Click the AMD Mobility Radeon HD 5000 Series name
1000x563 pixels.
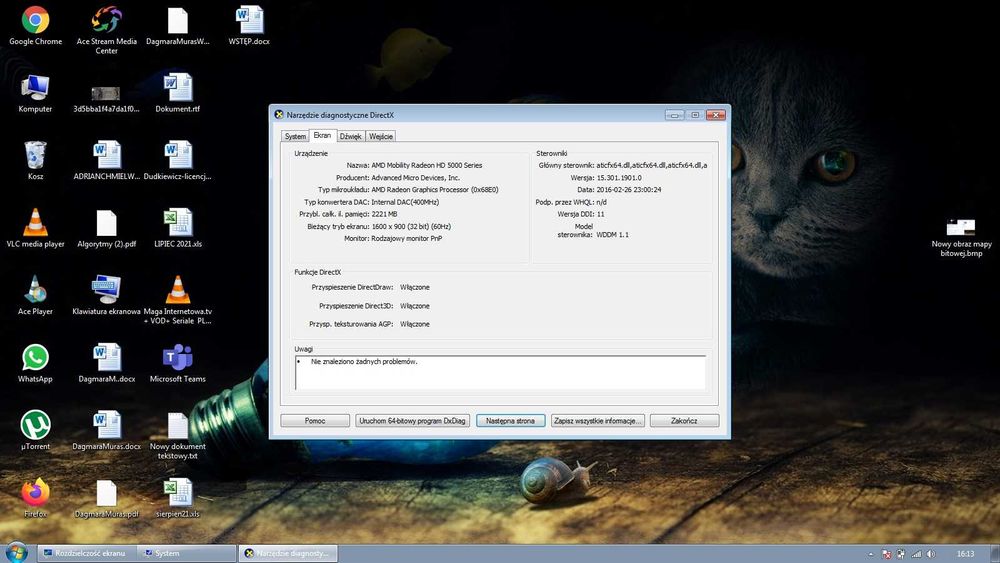click(427, 165)
